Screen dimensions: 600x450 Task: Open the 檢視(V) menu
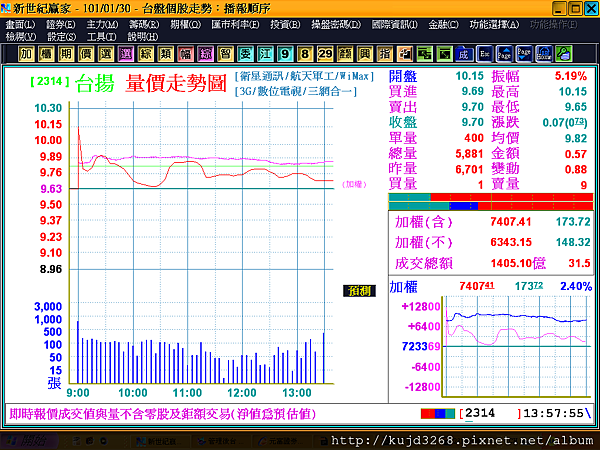pos(21,37)
